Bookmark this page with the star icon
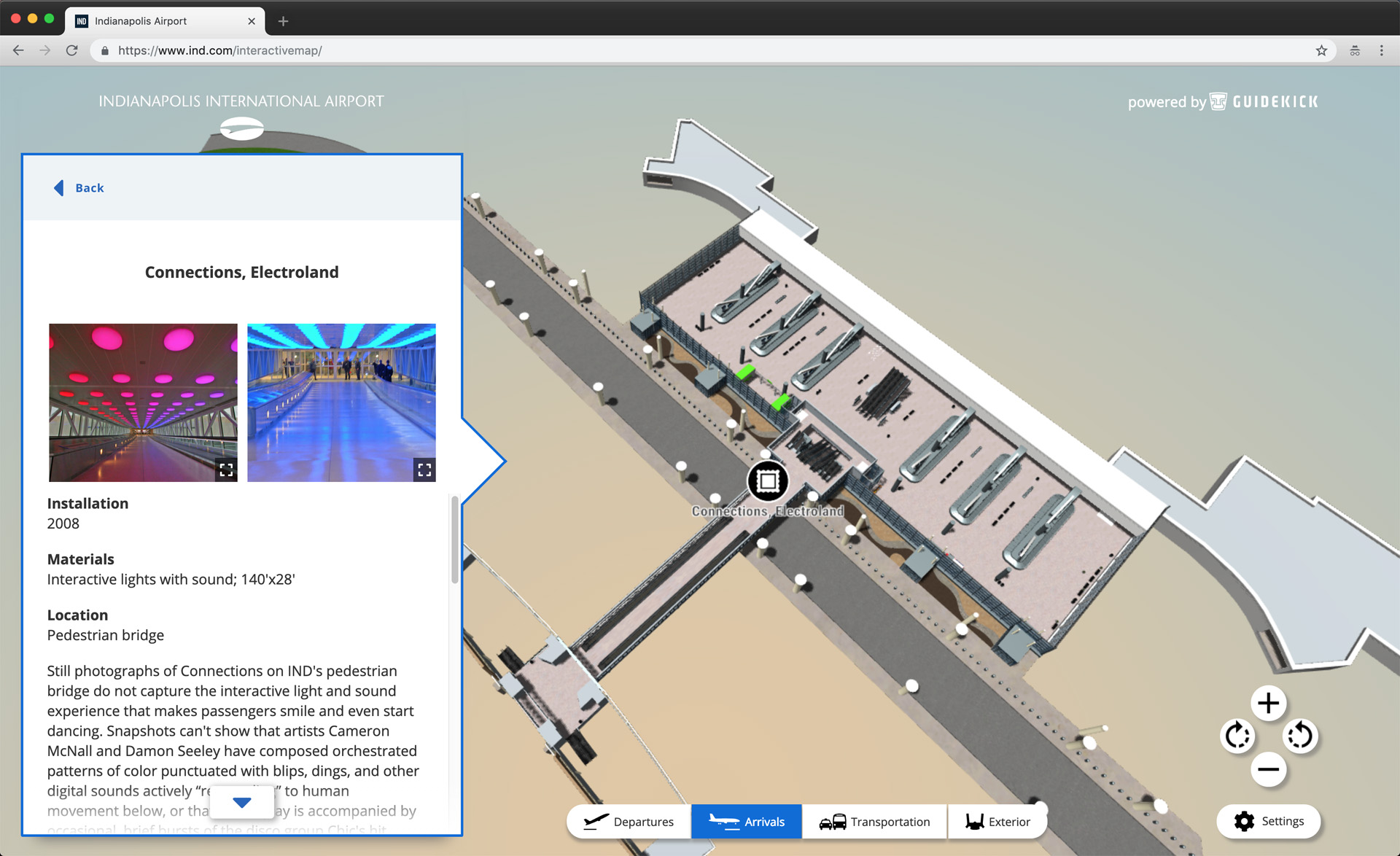The width and height of the screenshot is (1400, 856). pos(1321,50)
